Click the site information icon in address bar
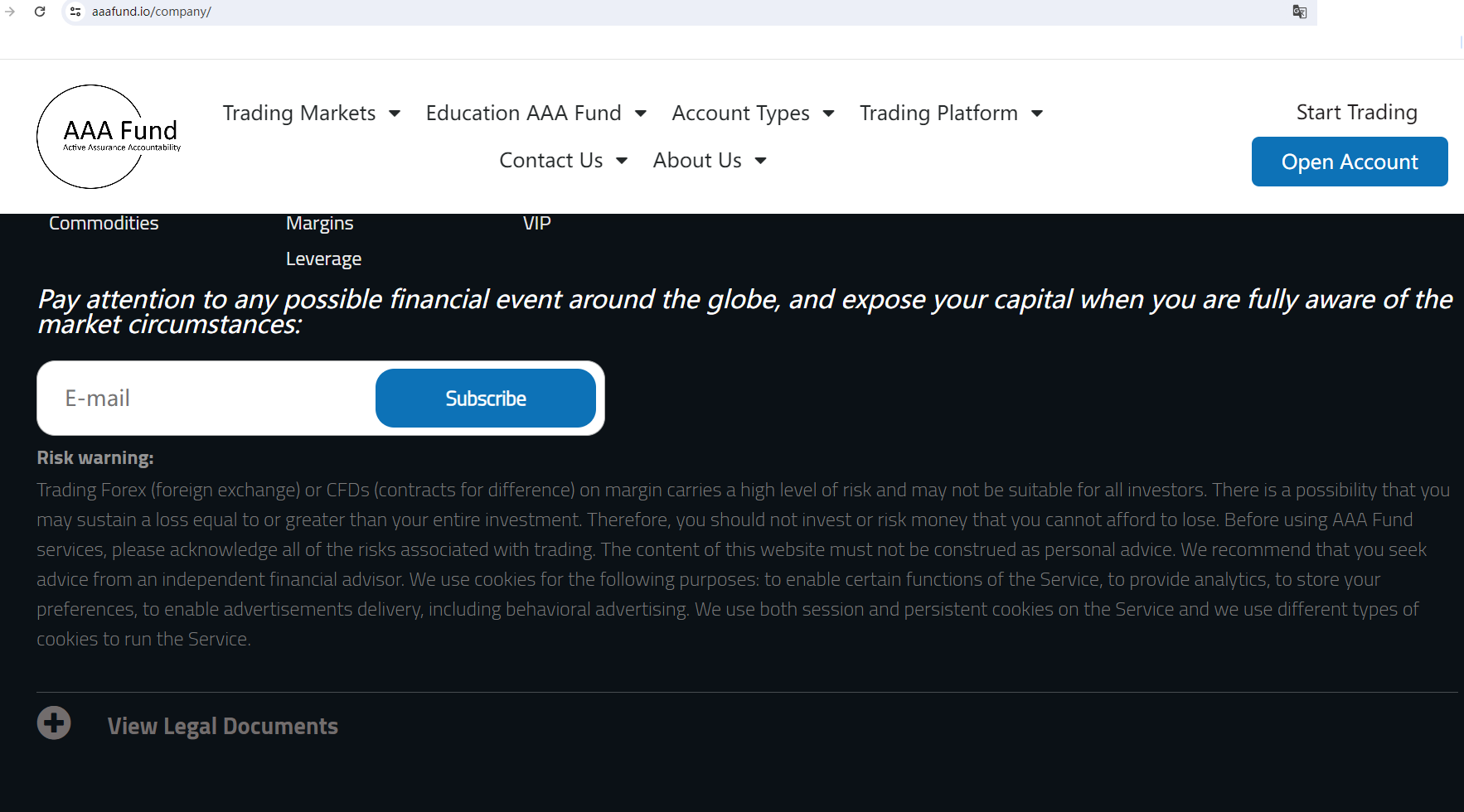1464x812 pixels. pyautogui.click(x=75, y=12)
